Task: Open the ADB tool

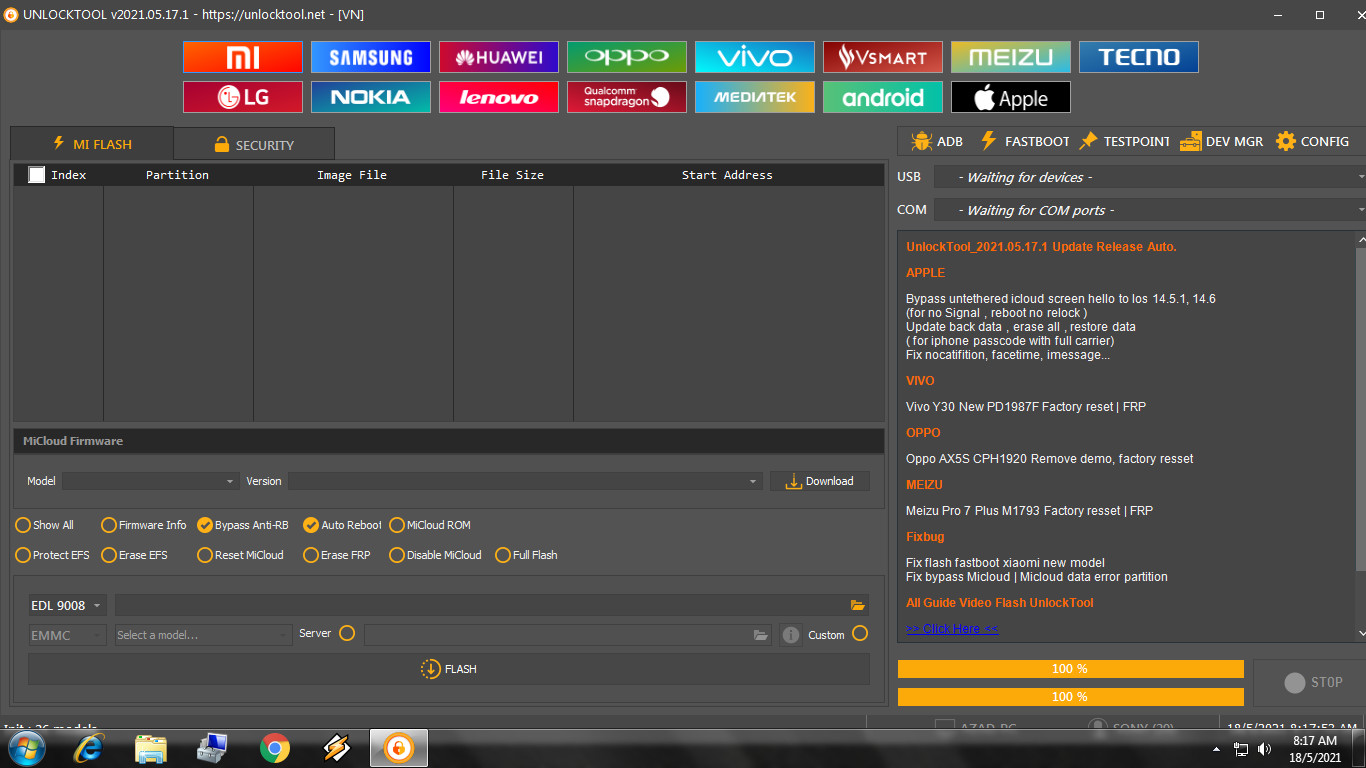Action: tap(937, 142)
